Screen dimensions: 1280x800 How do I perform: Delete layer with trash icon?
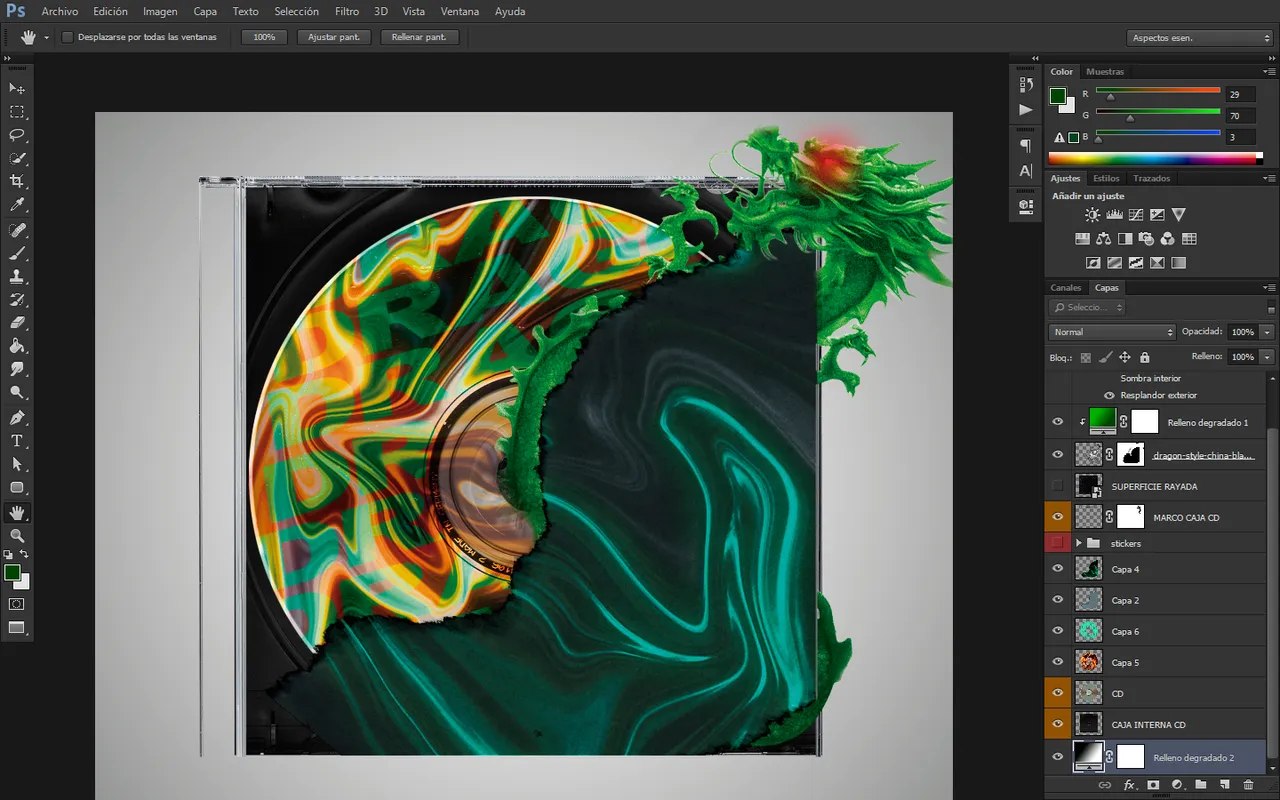(x=1248, y=786)
